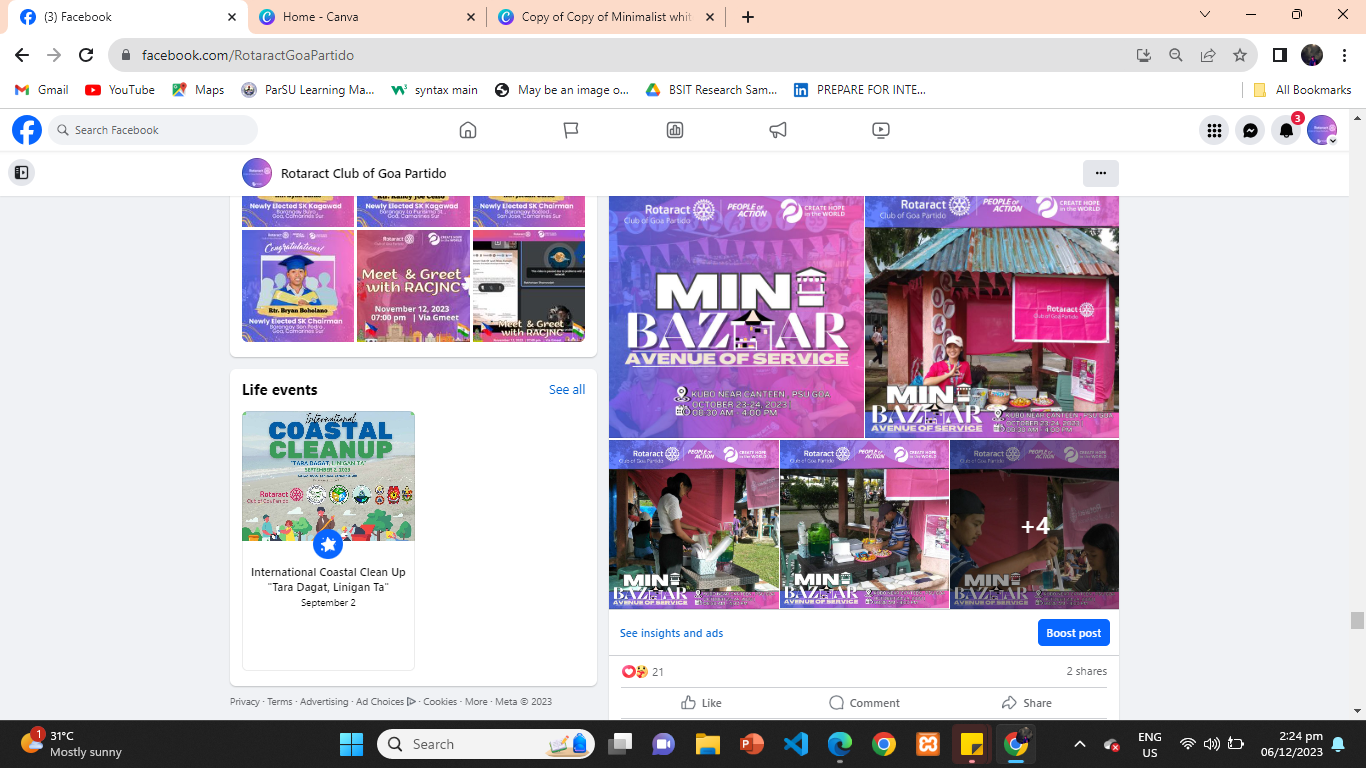
Task: Click the Facebook logo icon
Action: click(27, 130)
